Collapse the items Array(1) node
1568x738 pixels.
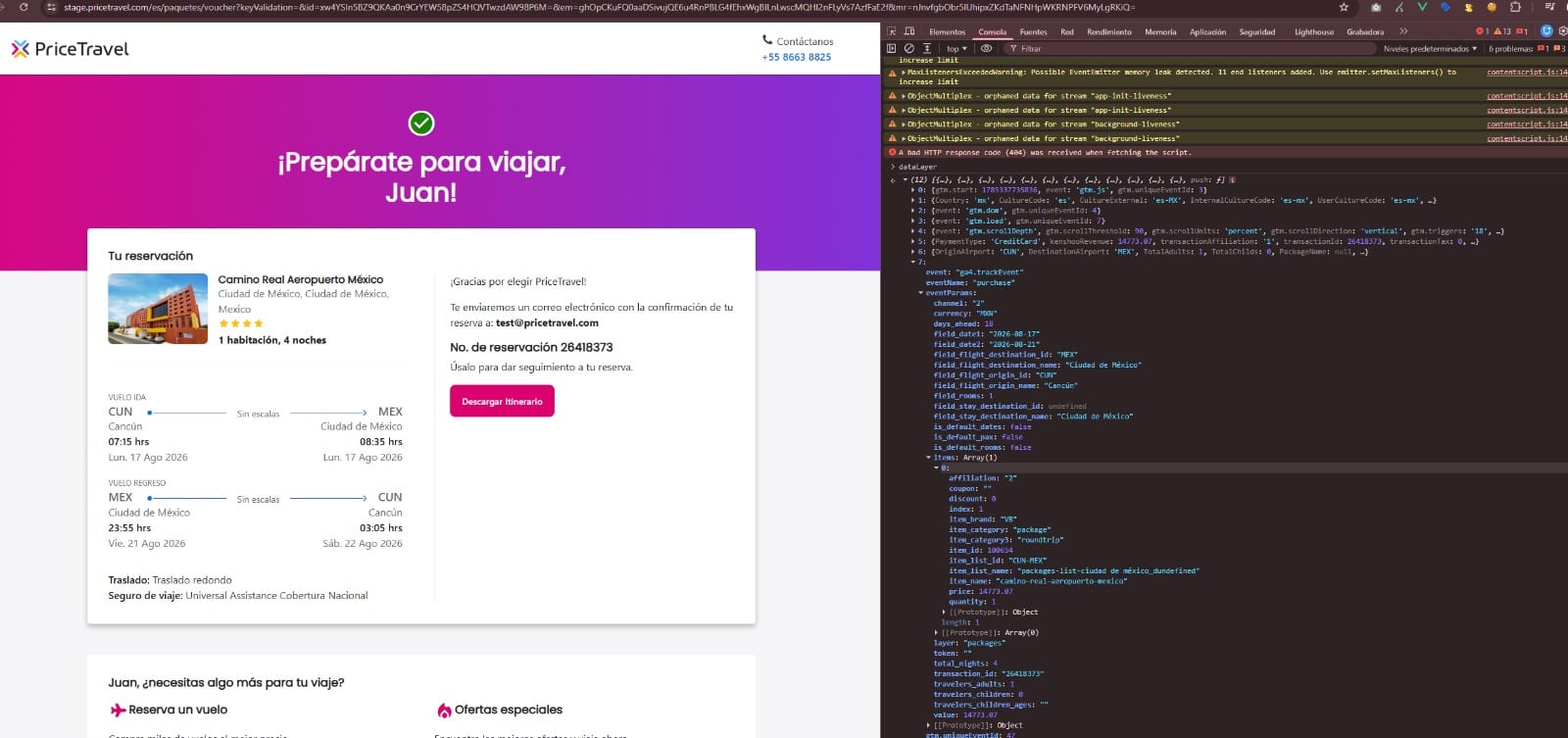pos(928,458)
